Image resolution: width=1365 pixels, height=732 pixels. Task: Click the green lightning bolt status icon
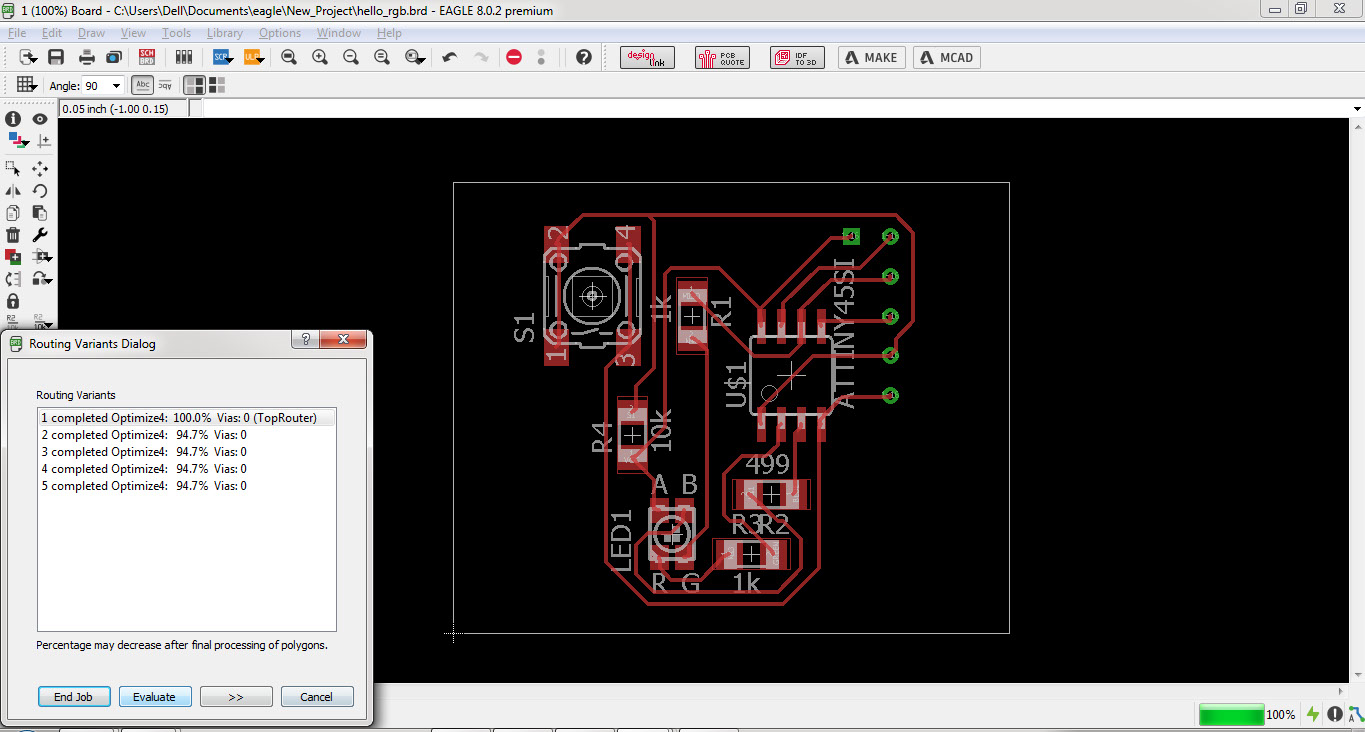point(1312,714)
